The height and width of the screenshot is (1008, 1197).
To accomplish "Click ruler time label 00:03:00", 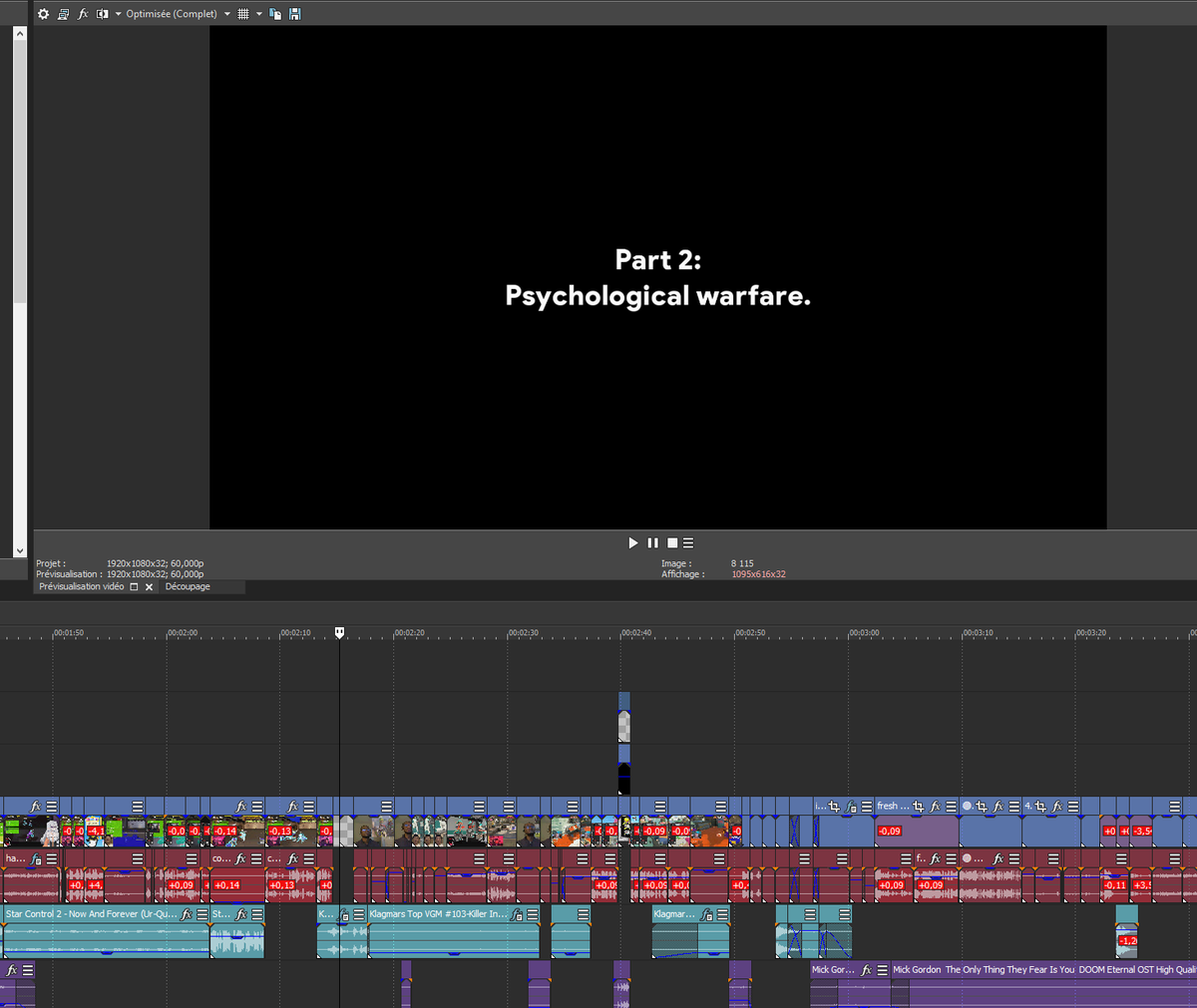I will tap(864, 633).
